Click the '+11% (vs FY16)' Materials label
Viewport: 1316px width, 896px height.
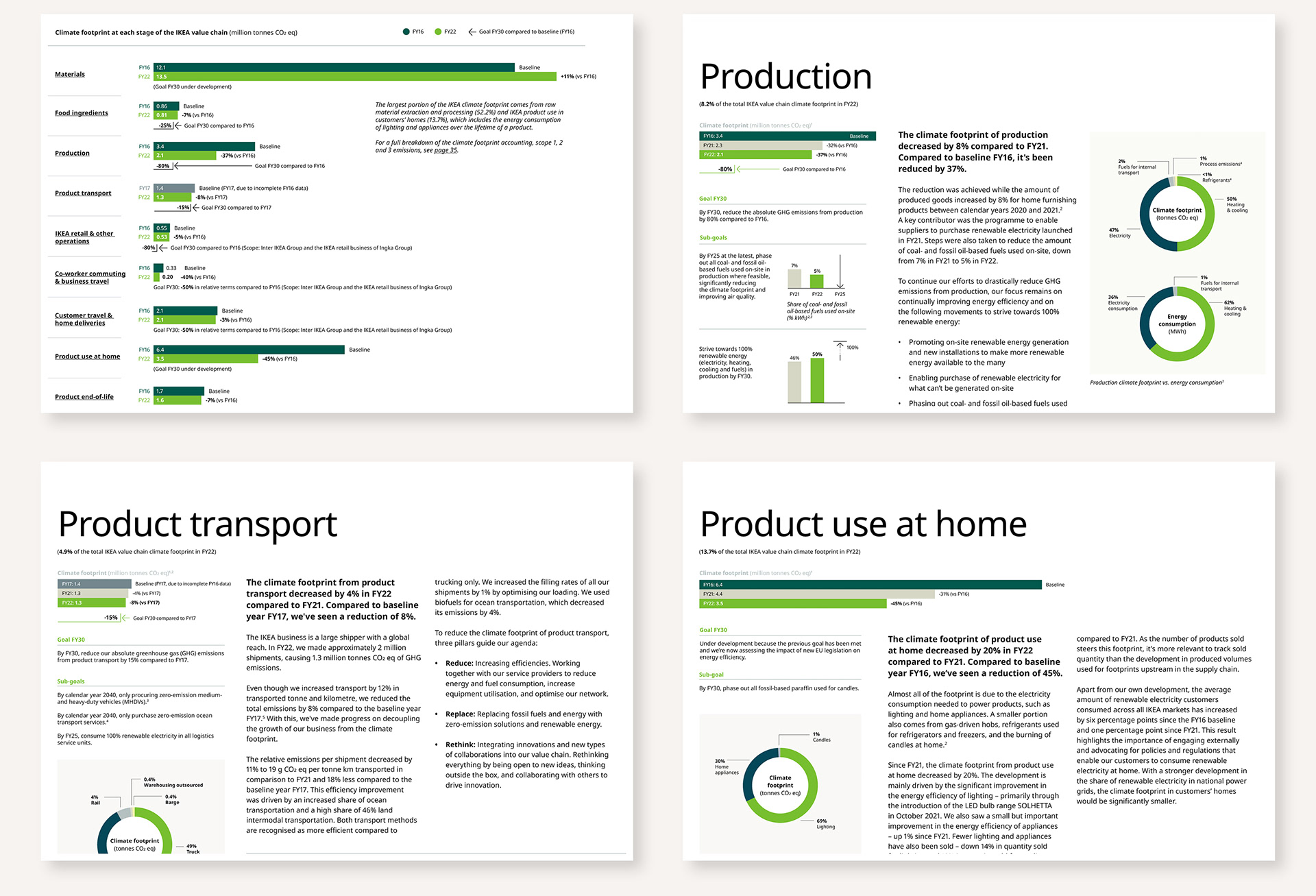pyautogui.click(x=578, y=77)
